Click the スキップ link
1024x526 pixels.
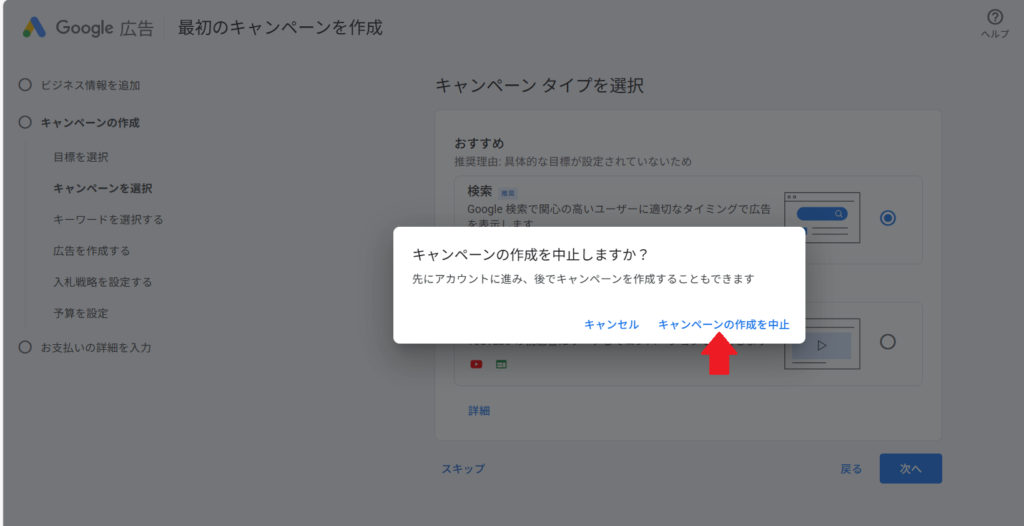(463, 468)
